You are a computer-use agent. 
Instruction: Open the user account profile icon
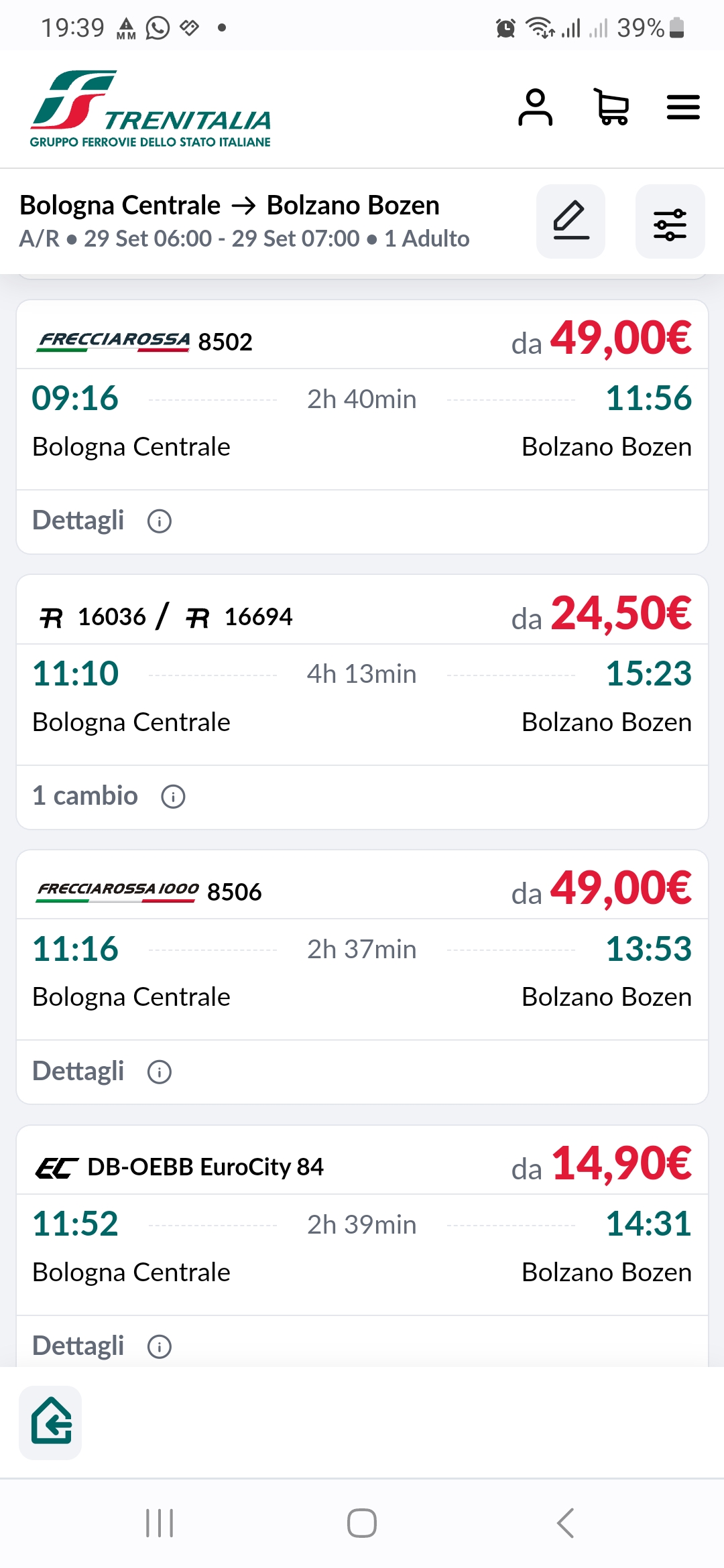pyautogui.click(x=535, y=107)
